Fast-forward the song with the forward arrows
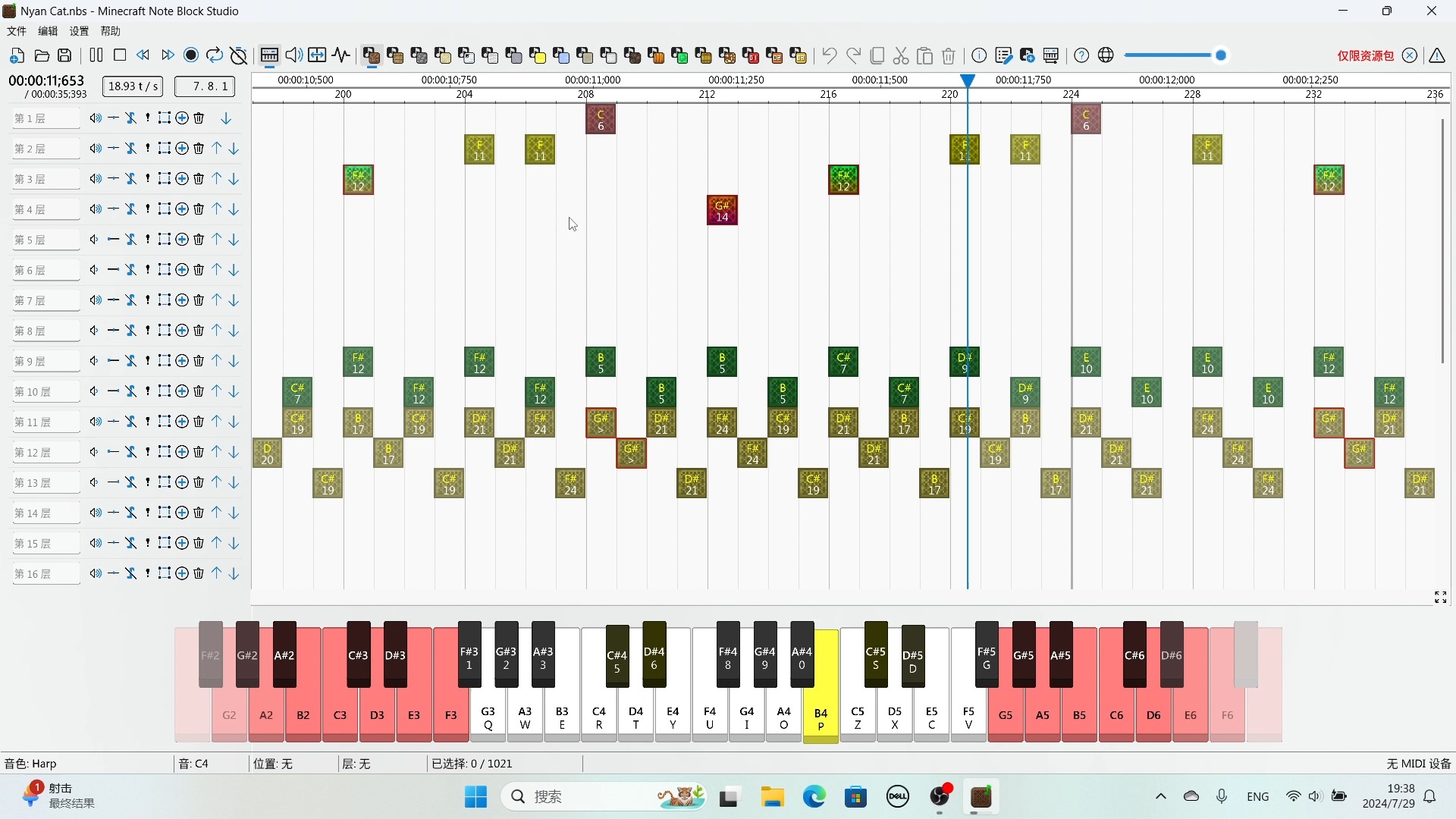 (x=168, y=55)
